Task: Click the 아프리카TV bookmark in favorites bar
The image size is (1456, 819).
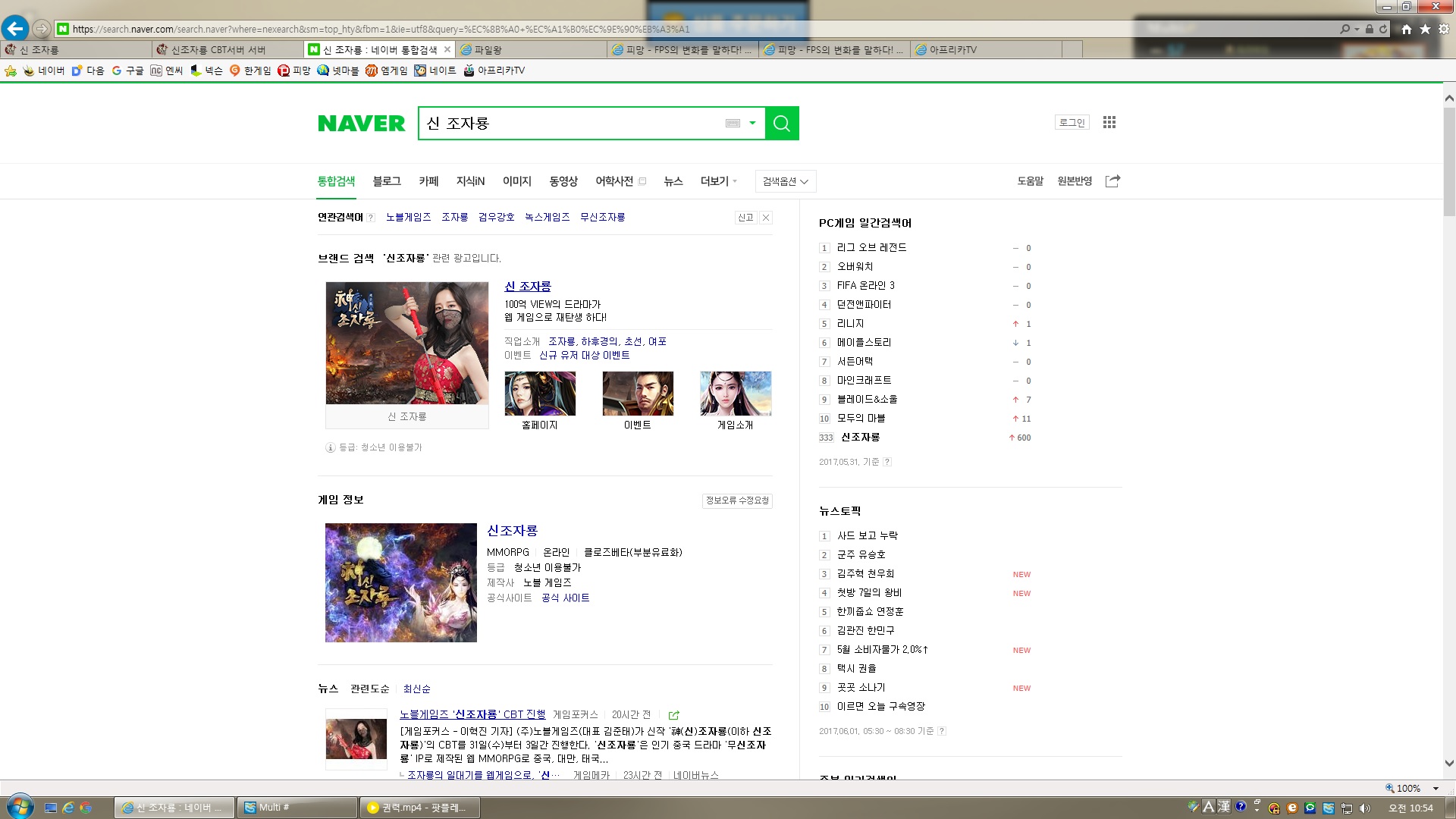Action: [x=494, y=71]
